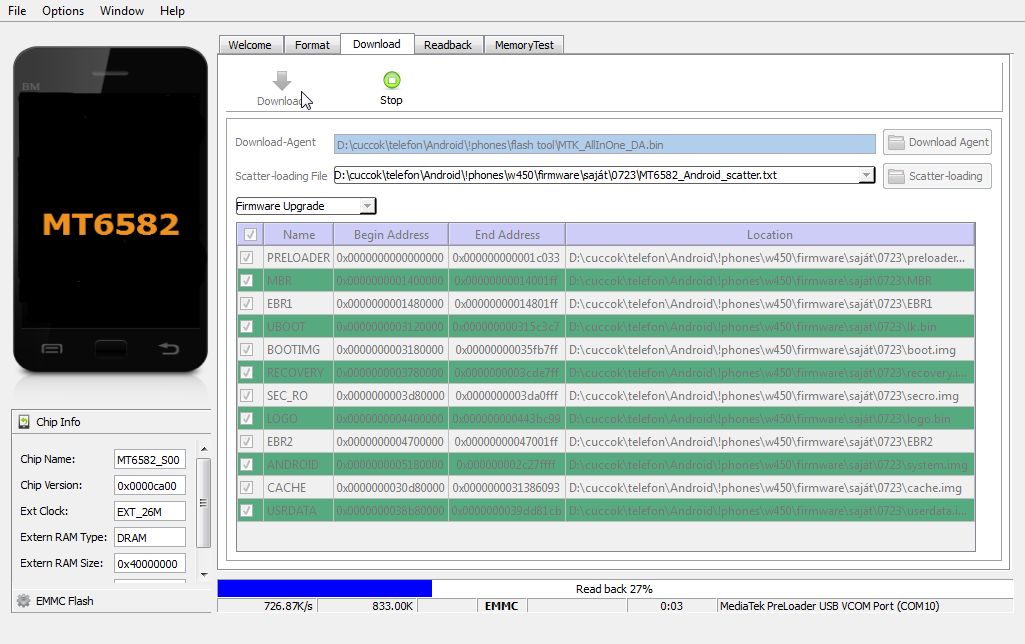Switch to the Format tab
This screenshot has width=1025, height=644.
pyautogui.click(x=312, y=44)
